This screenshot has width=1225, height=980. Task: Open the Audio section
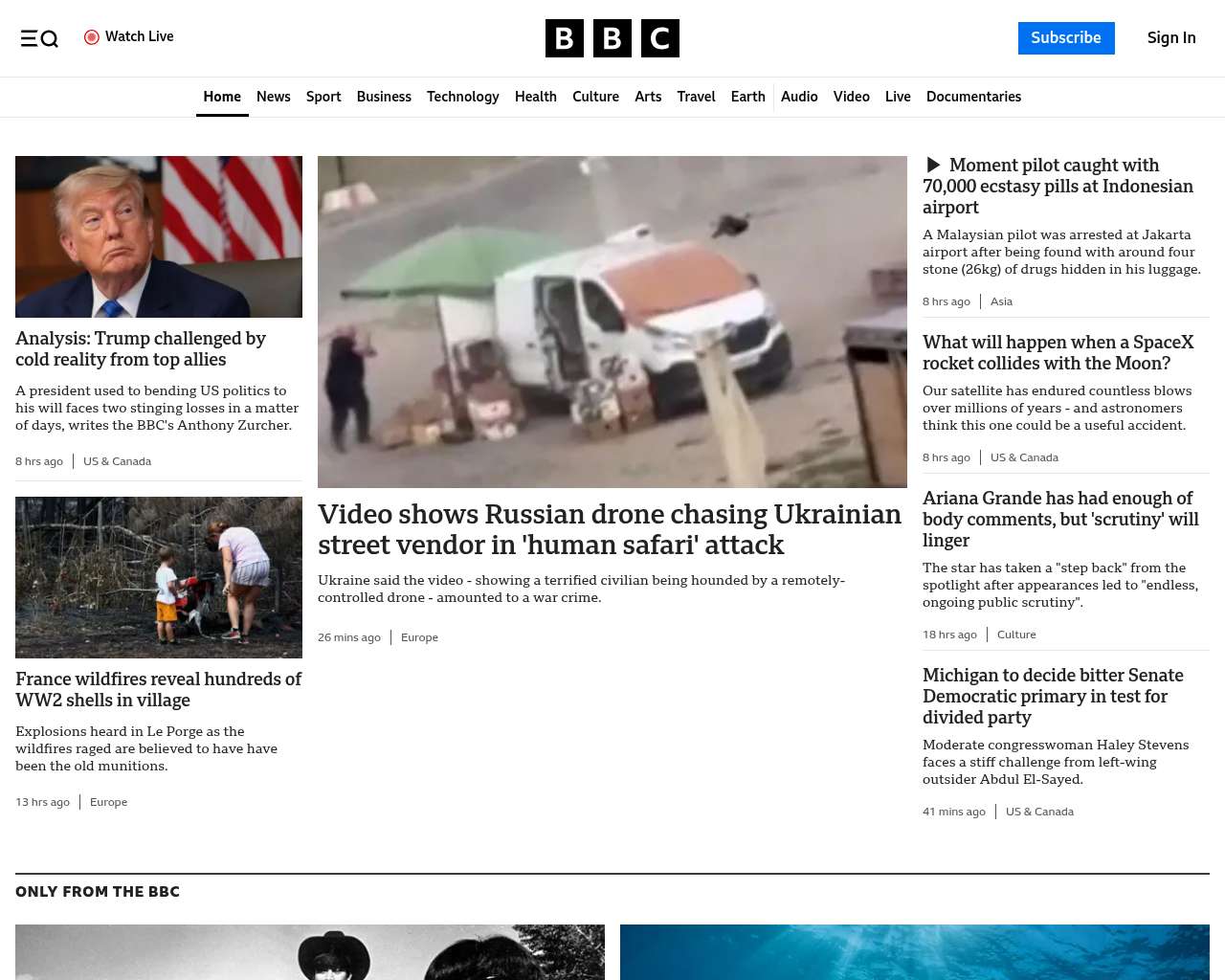coord(799,97)
